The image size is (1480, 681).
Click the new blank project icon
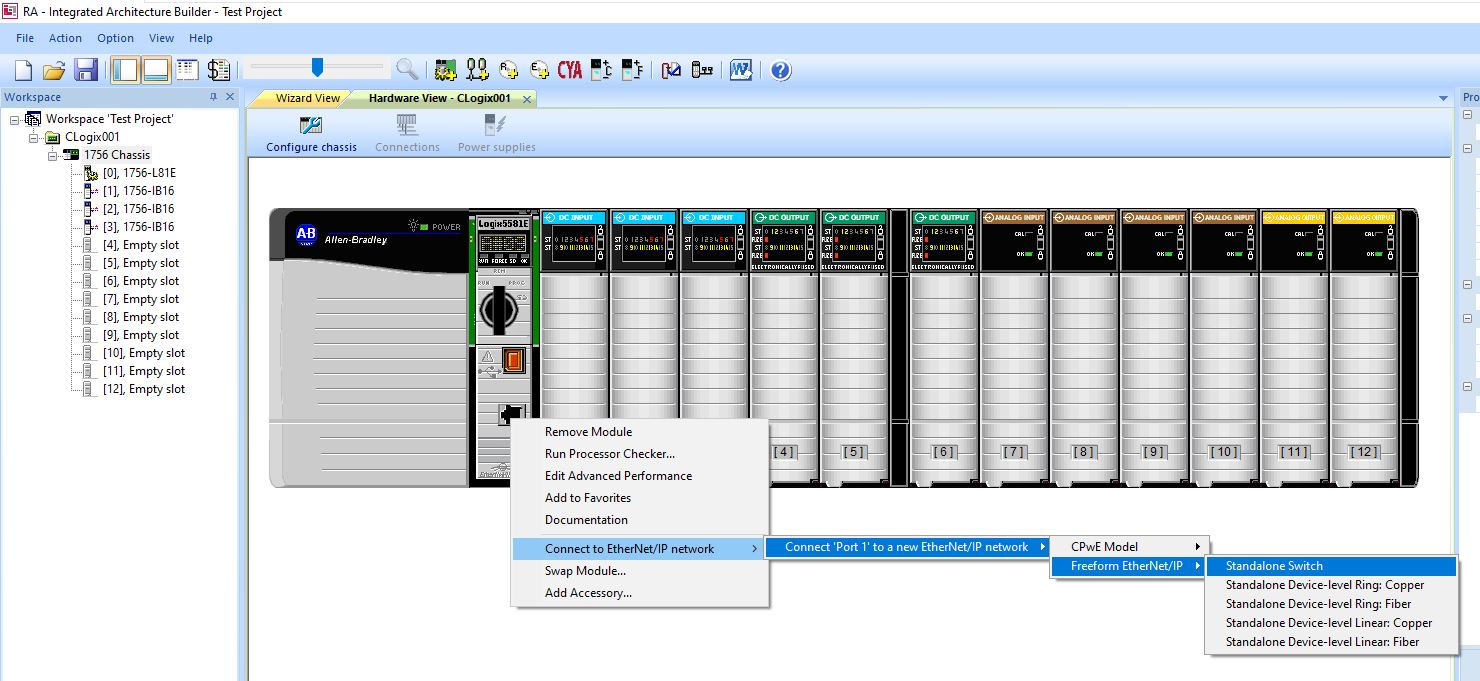click(x=23, y=70)
